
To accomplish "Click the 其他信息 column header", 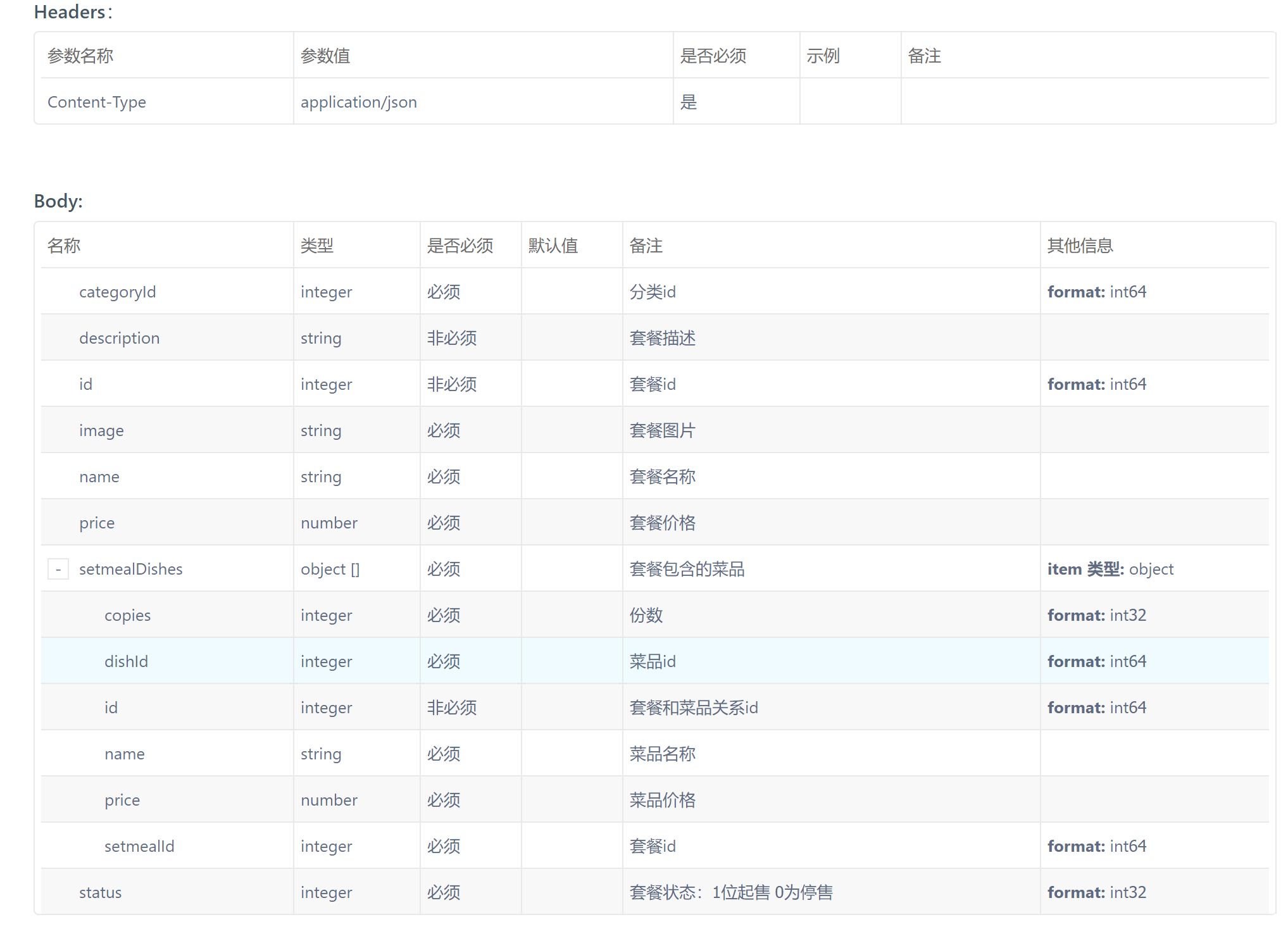I will point(1080,246).
